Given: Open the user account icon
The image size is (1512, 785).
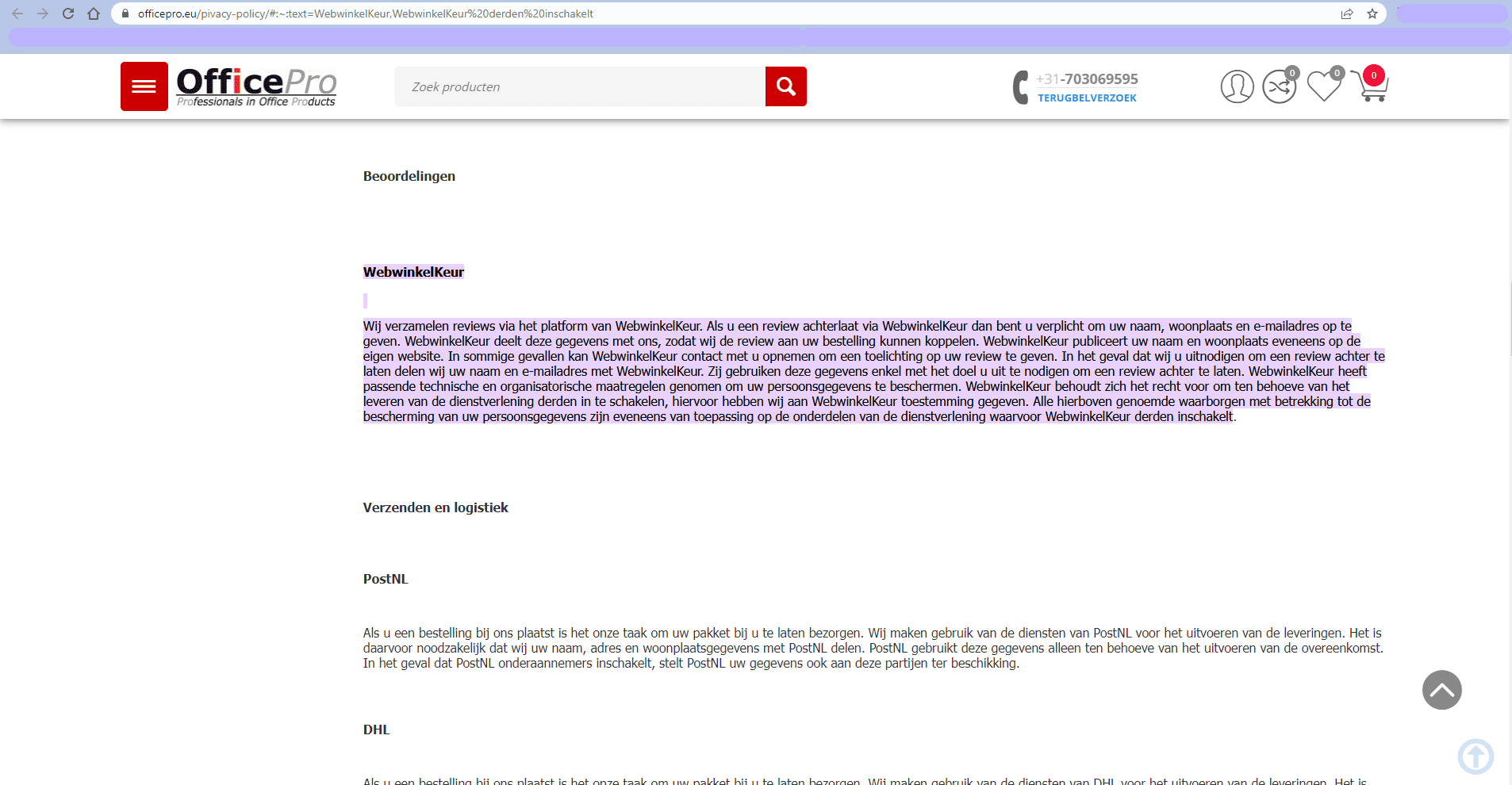Looking at the screenshot, I should [1237, 86].
